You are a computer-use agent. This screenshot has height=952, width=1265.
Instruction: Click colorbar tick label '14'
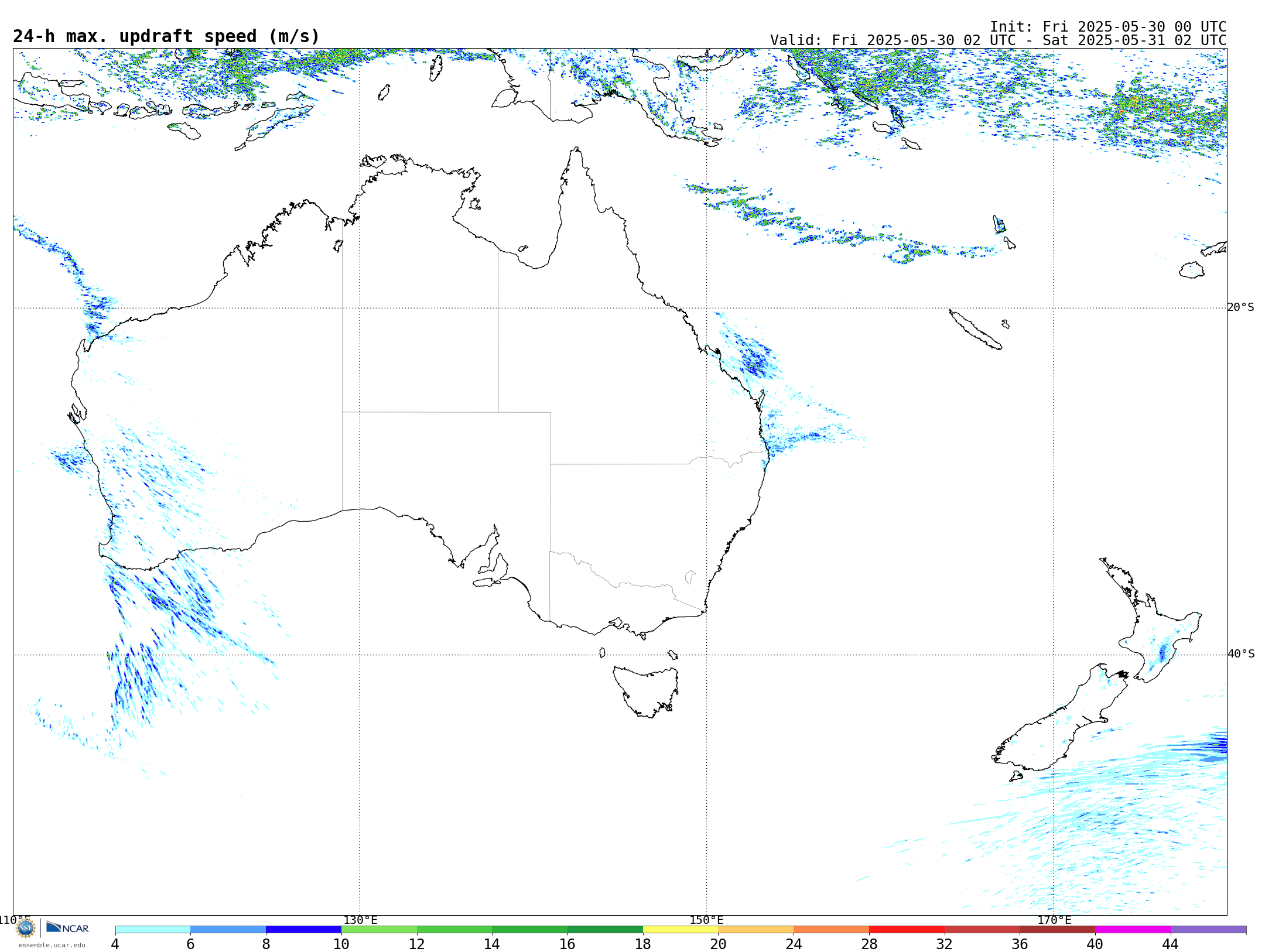[492, 944]
